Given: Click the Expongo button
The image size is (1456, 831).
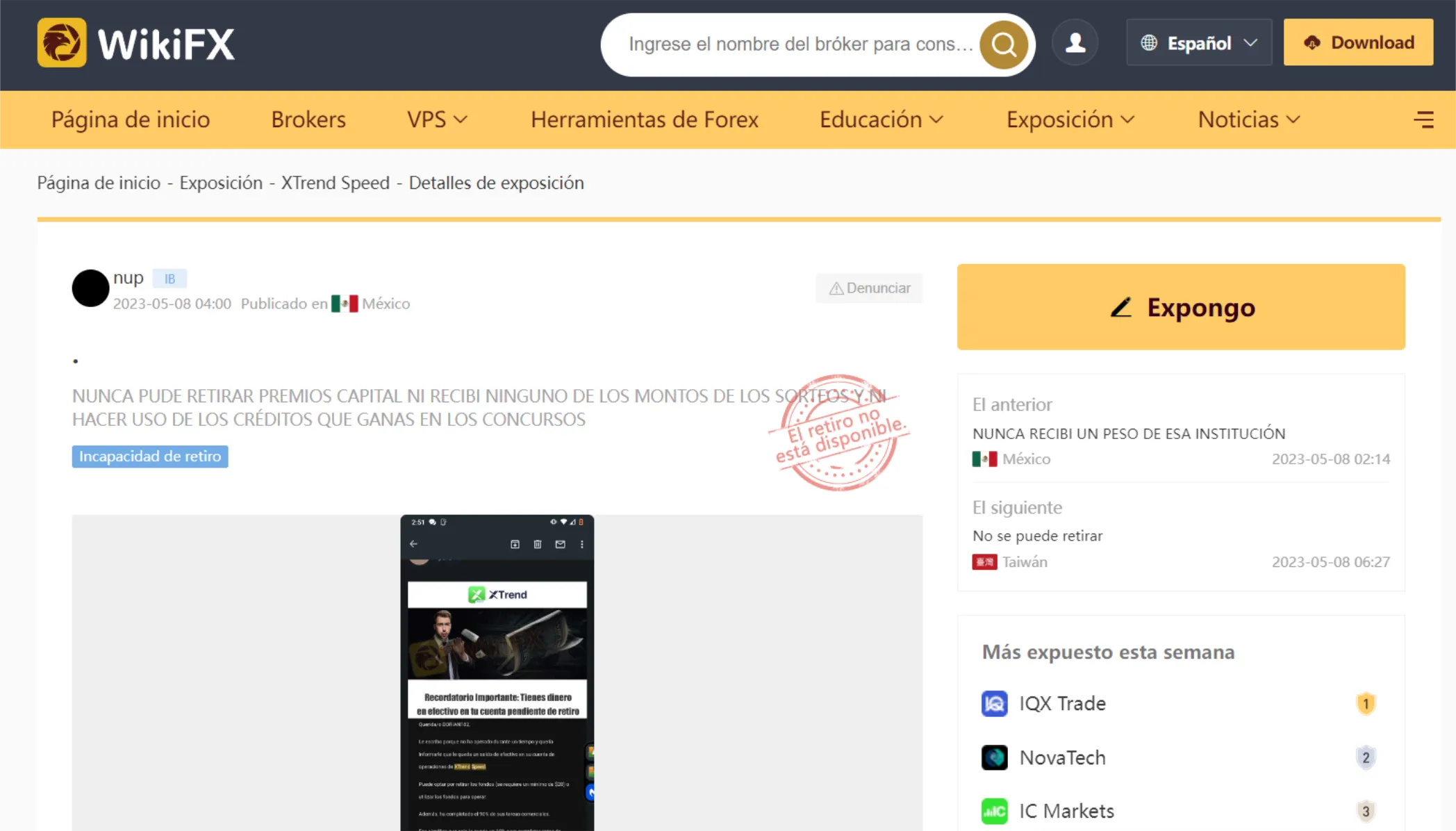Looking at the screenshot, I should (1181, 306).
